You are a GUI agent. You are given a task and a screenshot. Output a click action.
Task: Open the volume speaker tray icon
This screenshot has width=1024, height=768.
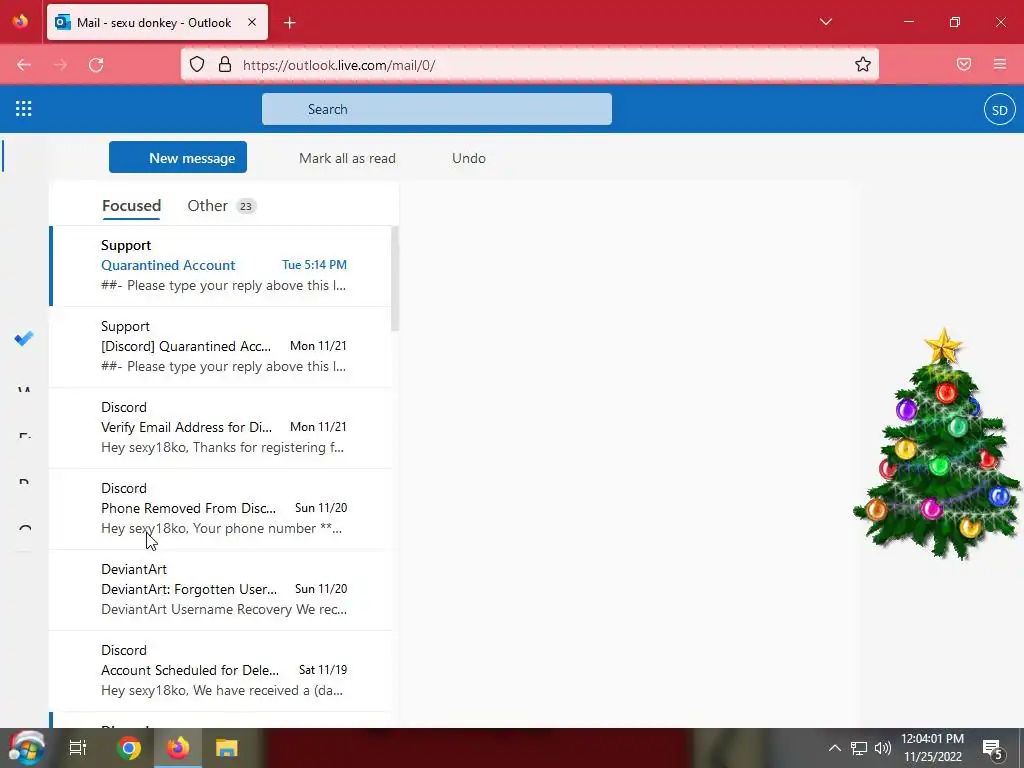click(883, 748)
